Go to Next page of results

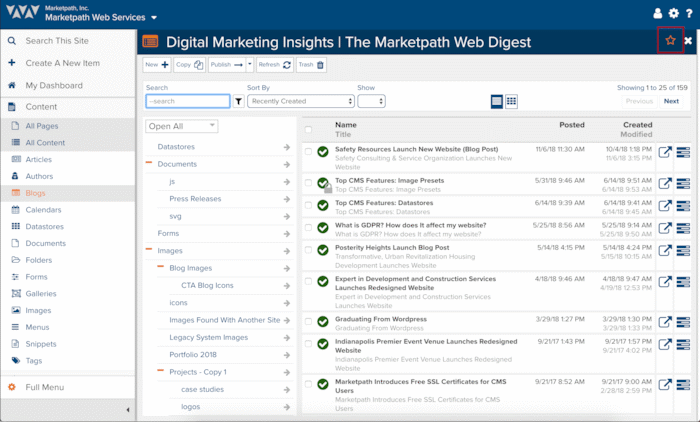[x=671, y=101]
